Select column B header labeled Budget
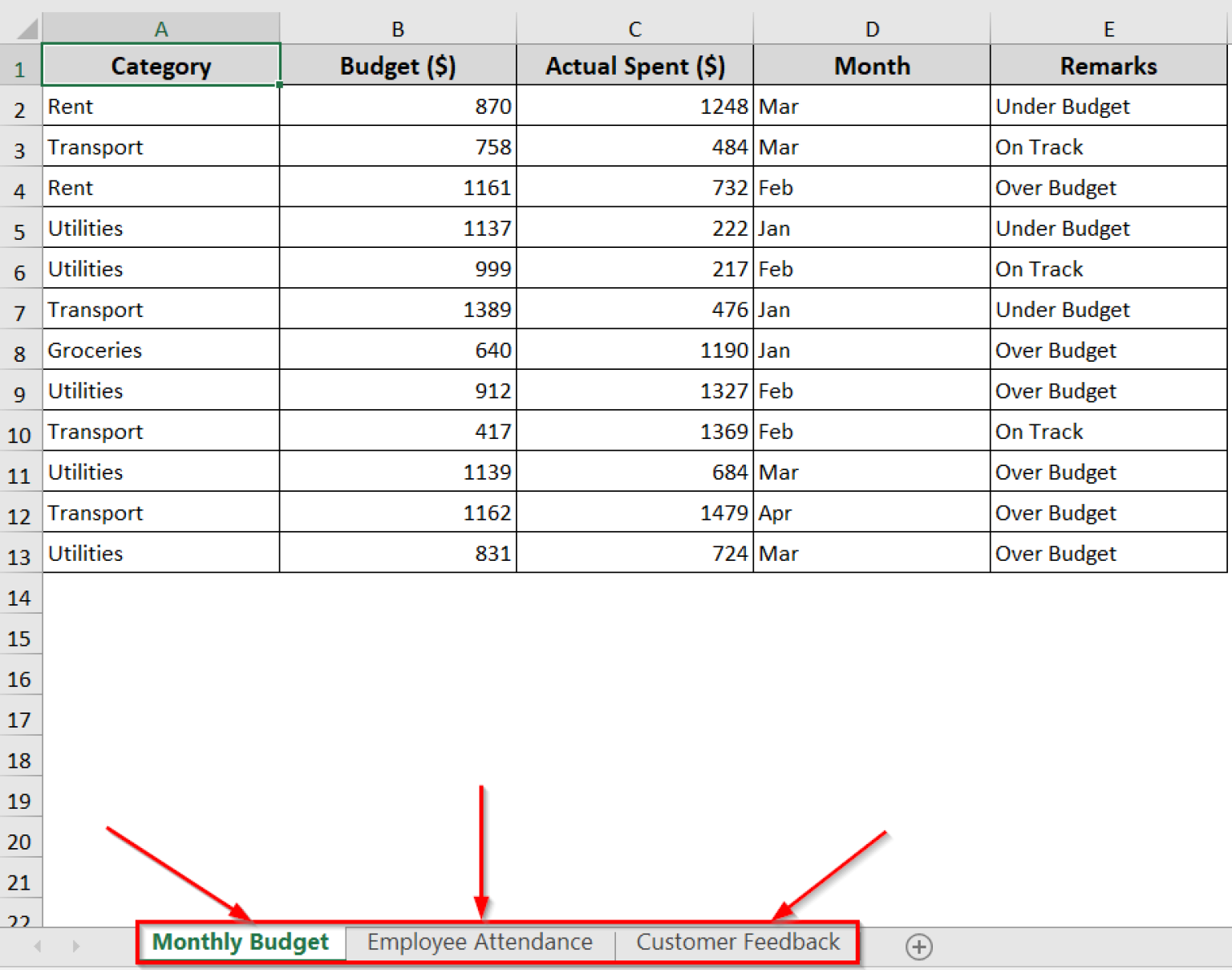 tap(397, 28)
